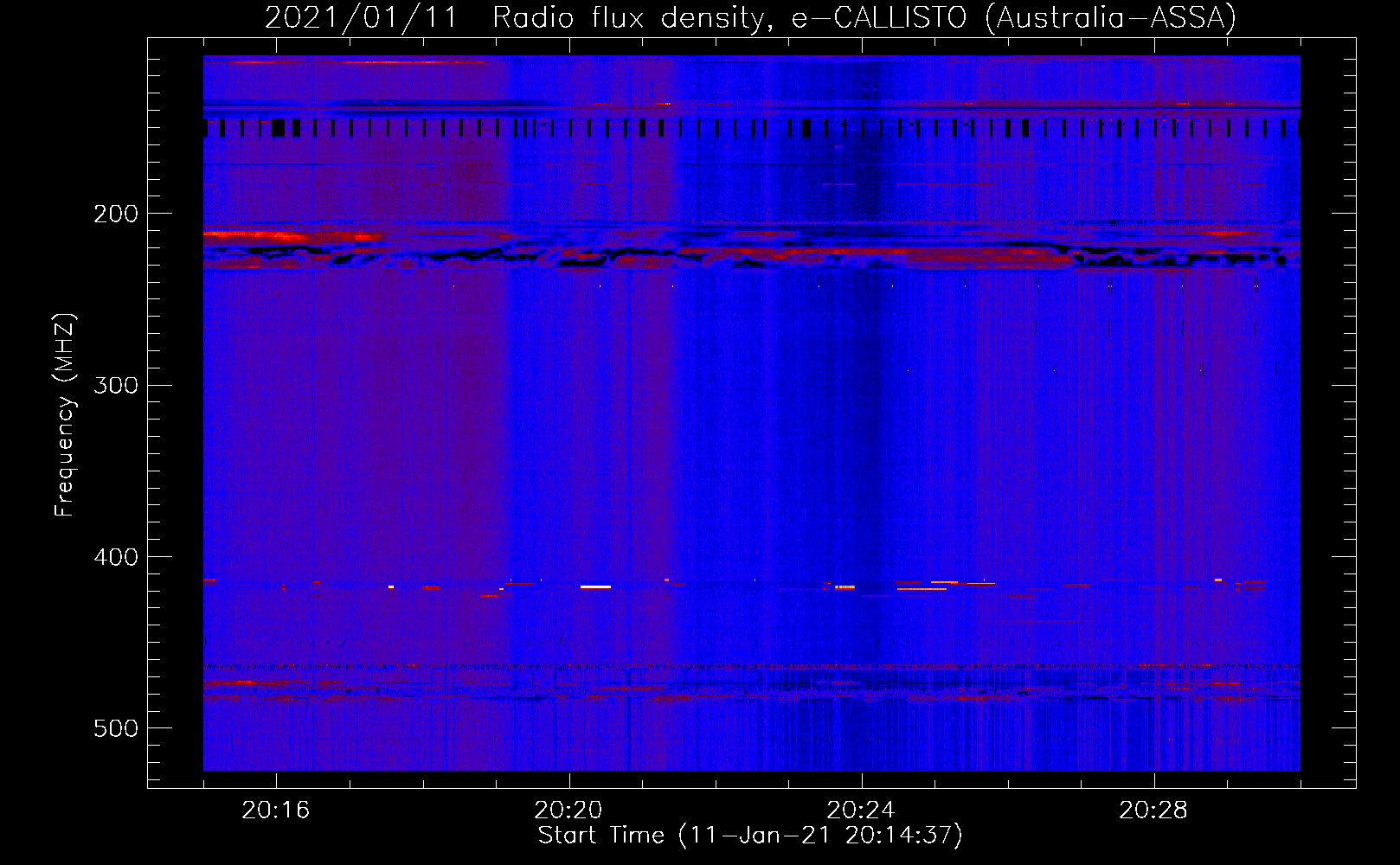Click the 20:28 time tick label

pos(1153,811)
